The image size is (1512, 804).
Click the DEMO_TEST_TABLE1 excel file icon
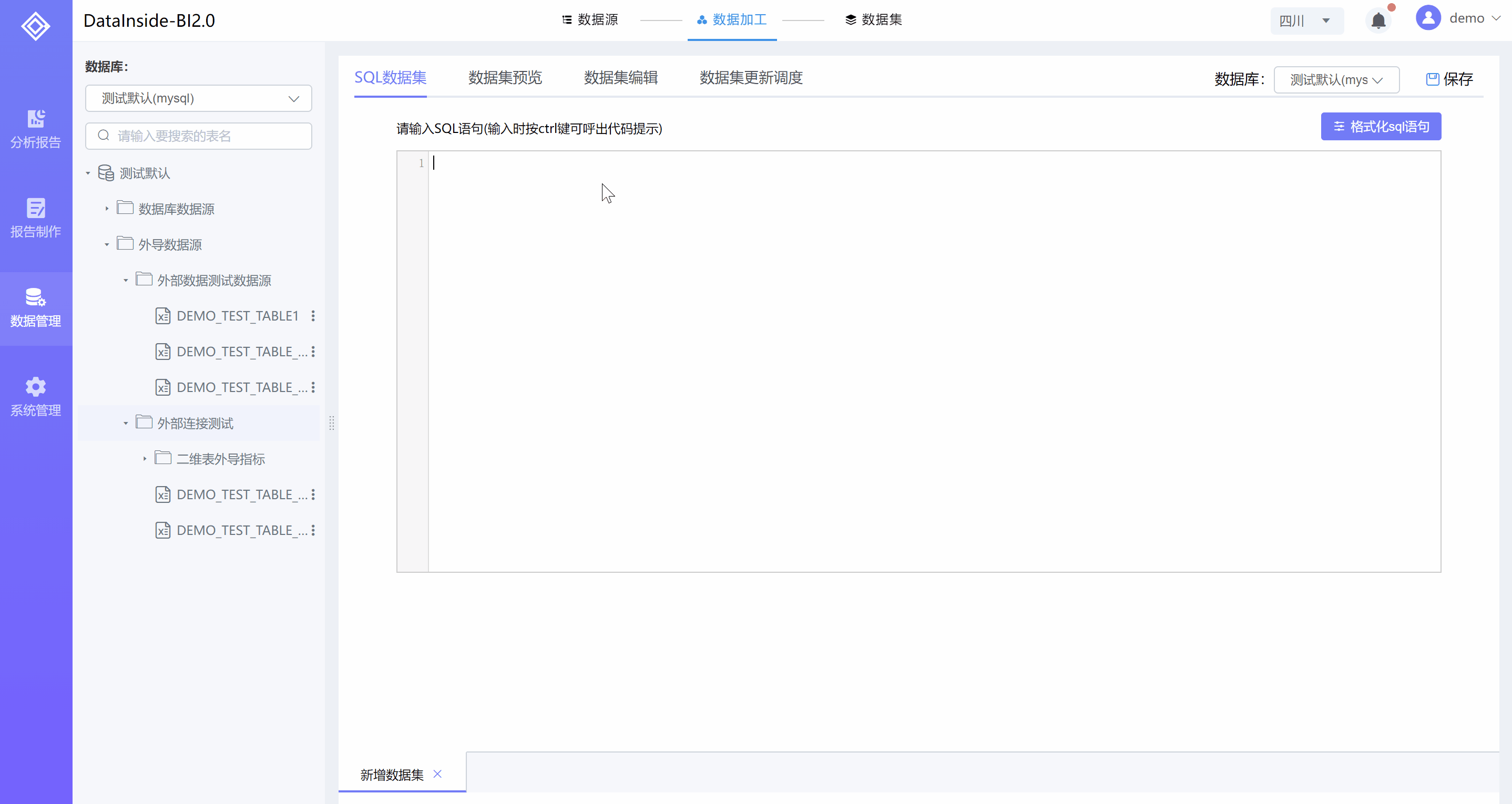pos(162,316)
